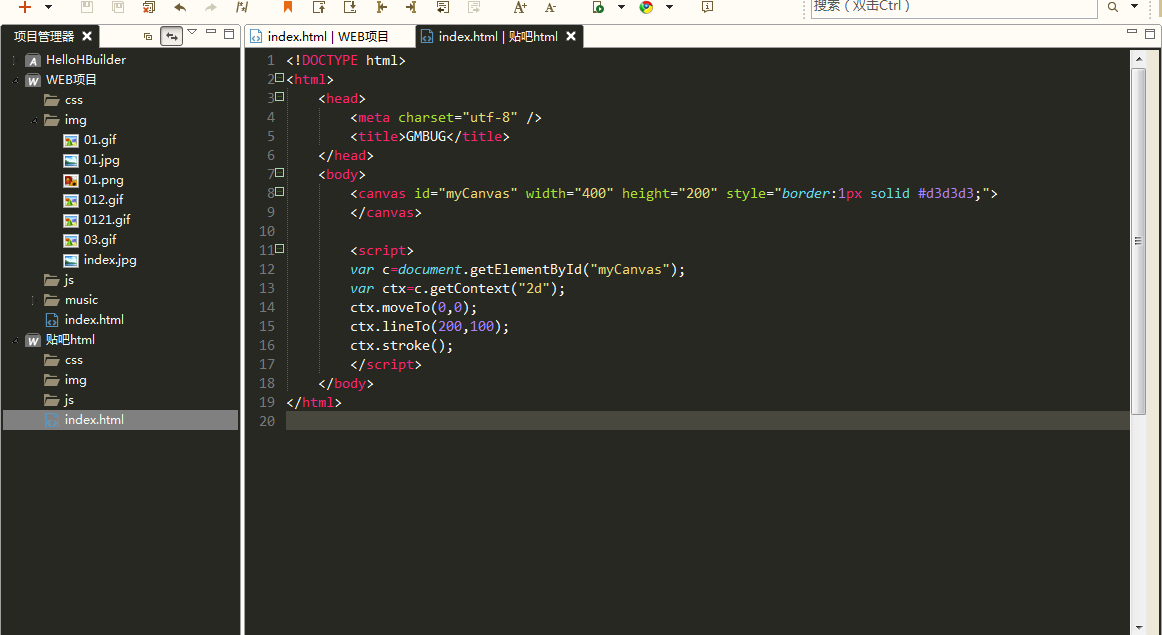
Task: Open the dropdown arrow next to Chrome icon
Action: tap(669, 7)
